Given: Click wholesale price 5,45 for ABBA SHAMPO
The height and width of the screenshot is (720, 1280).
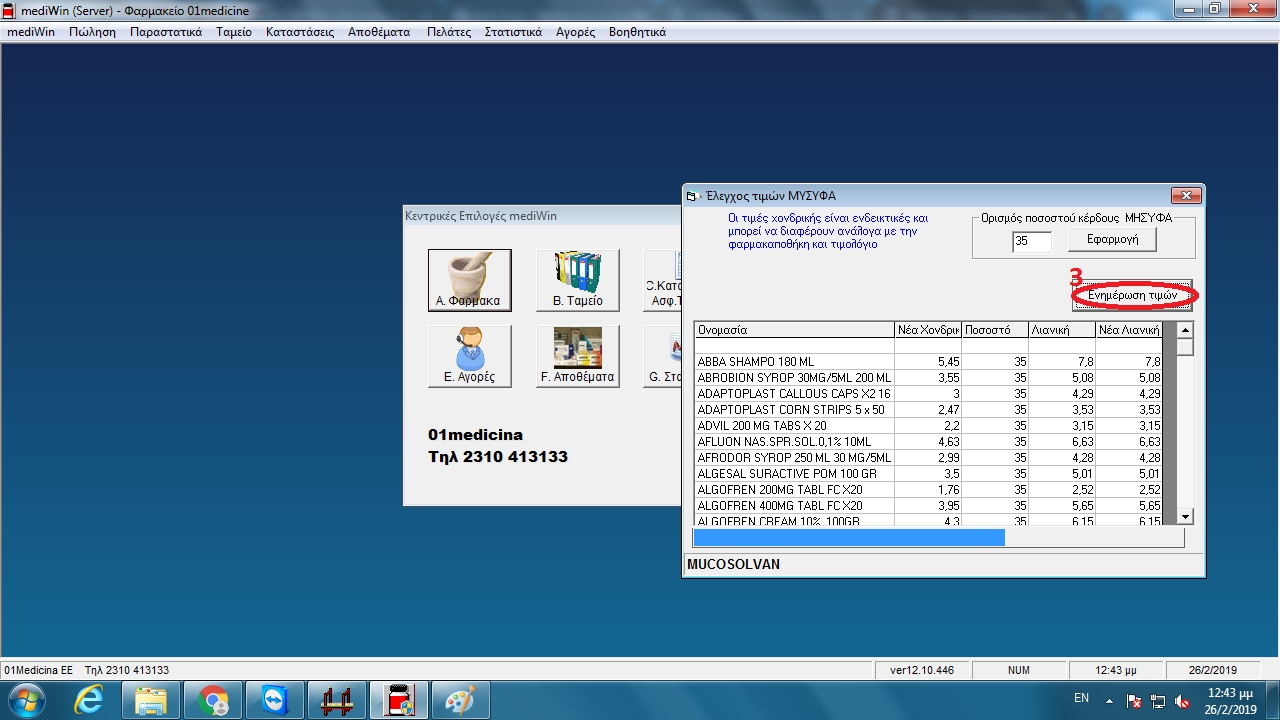Looking at the screenshot, I should [x=928, y=362].
